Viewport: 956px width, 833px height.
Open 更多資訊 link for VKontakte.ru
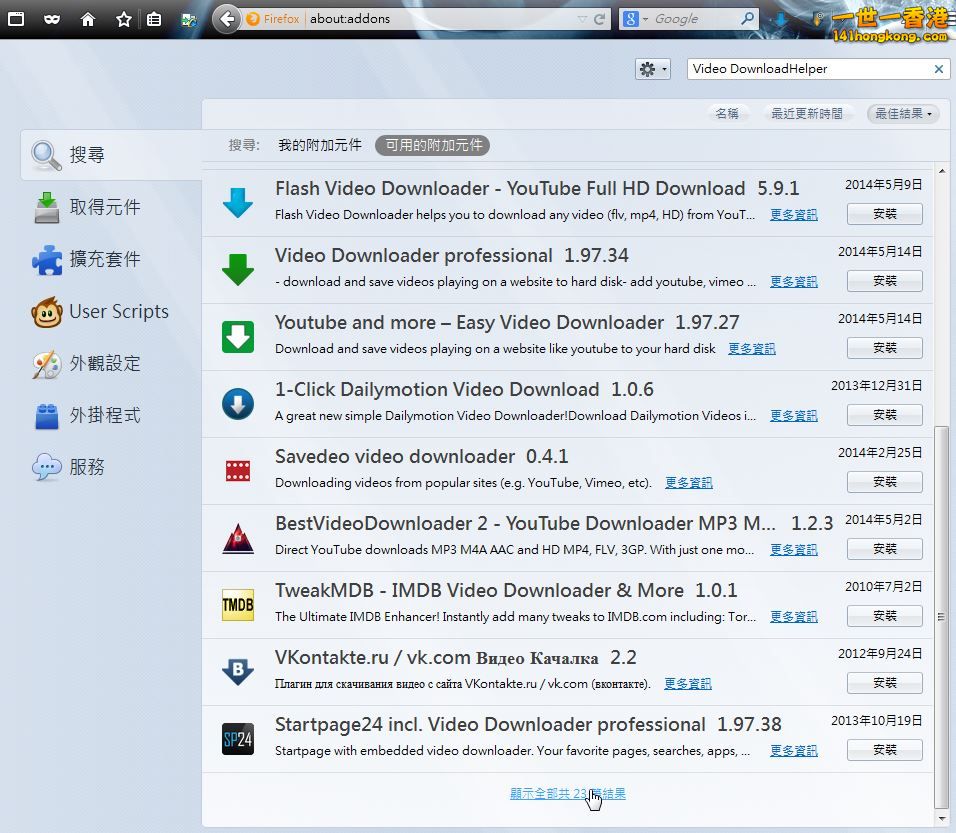point(688,684)
